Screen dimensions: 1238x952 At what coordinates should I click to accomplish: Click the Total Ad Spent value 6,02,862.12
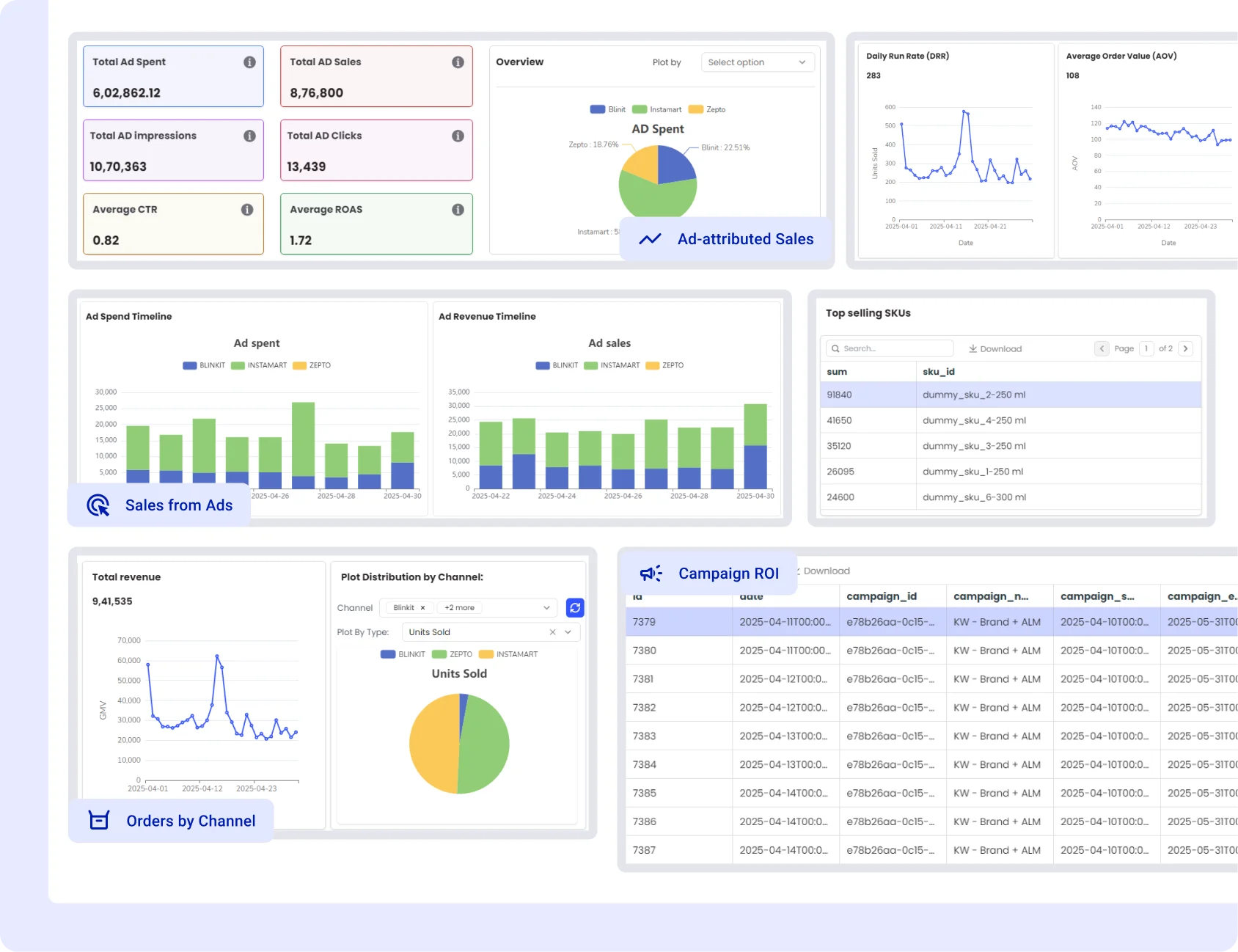(126, 93)
